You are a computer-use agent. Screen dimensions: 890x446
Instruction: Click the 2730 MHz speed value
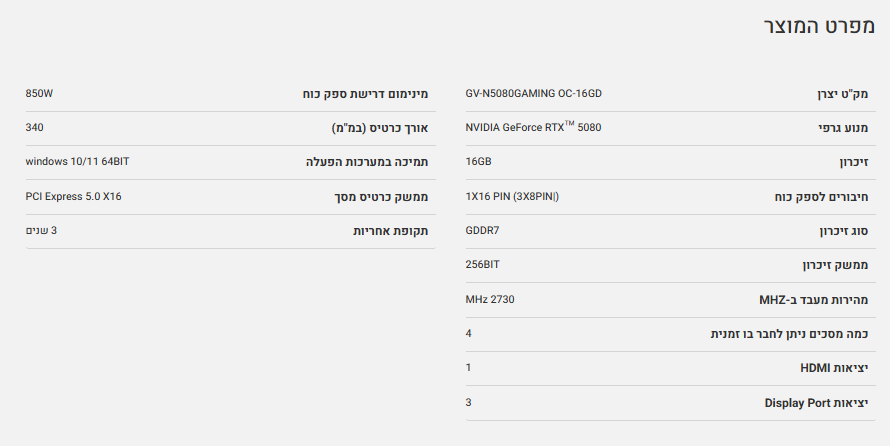(x=490, y=299)
